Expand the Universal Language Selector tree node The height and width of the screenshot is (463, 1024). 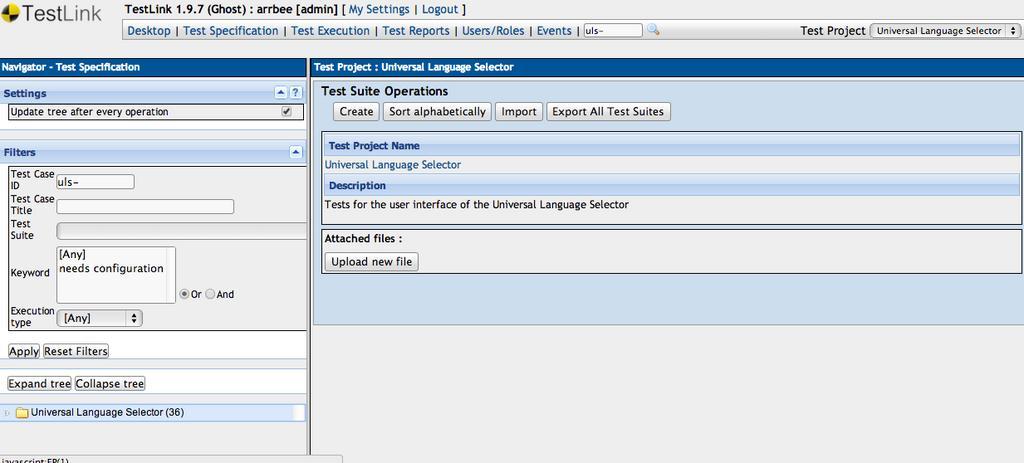click(x=7, y=413)
